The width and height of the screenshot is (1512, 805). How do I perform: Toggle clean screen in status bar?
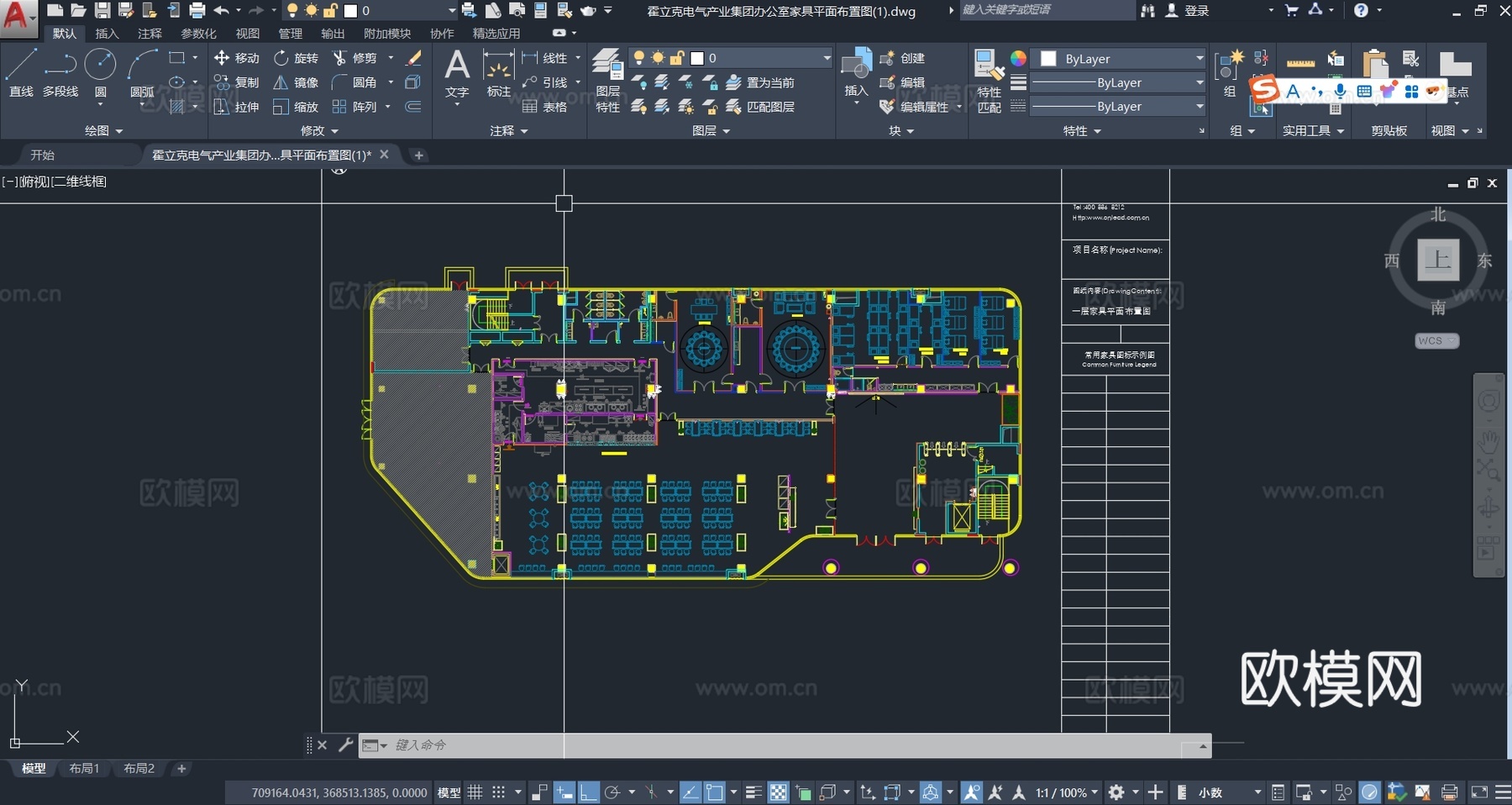1479,792
